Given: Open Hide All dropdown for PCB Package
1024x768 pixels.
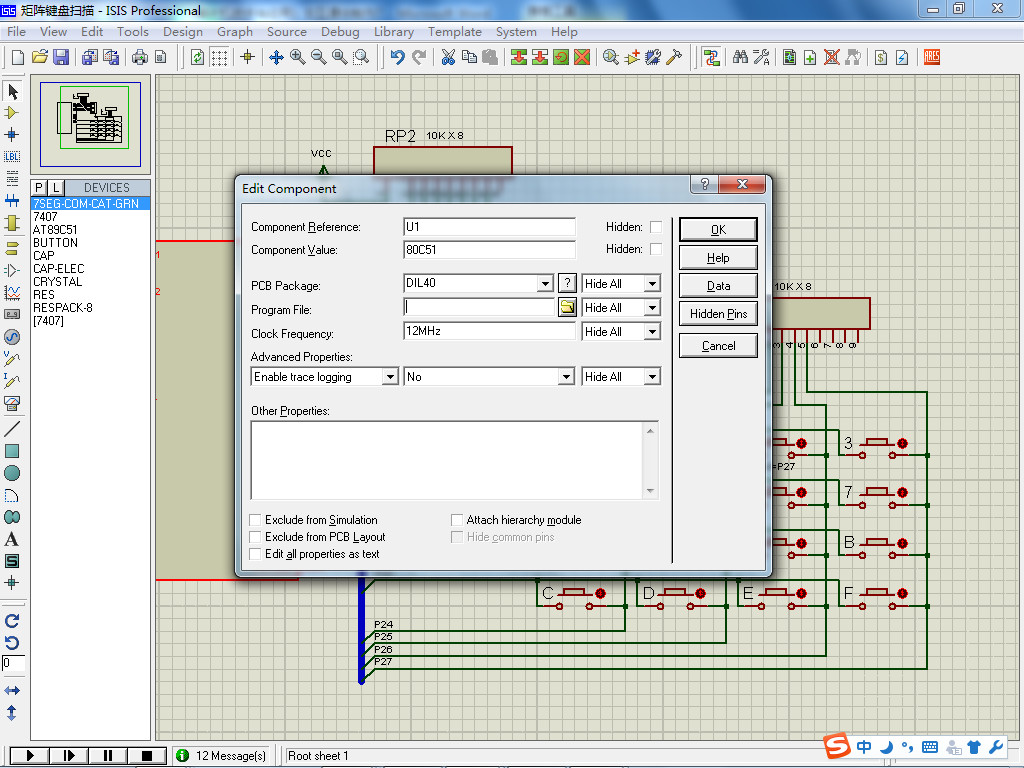Looking at the screenshot, I should coord(652,283).
